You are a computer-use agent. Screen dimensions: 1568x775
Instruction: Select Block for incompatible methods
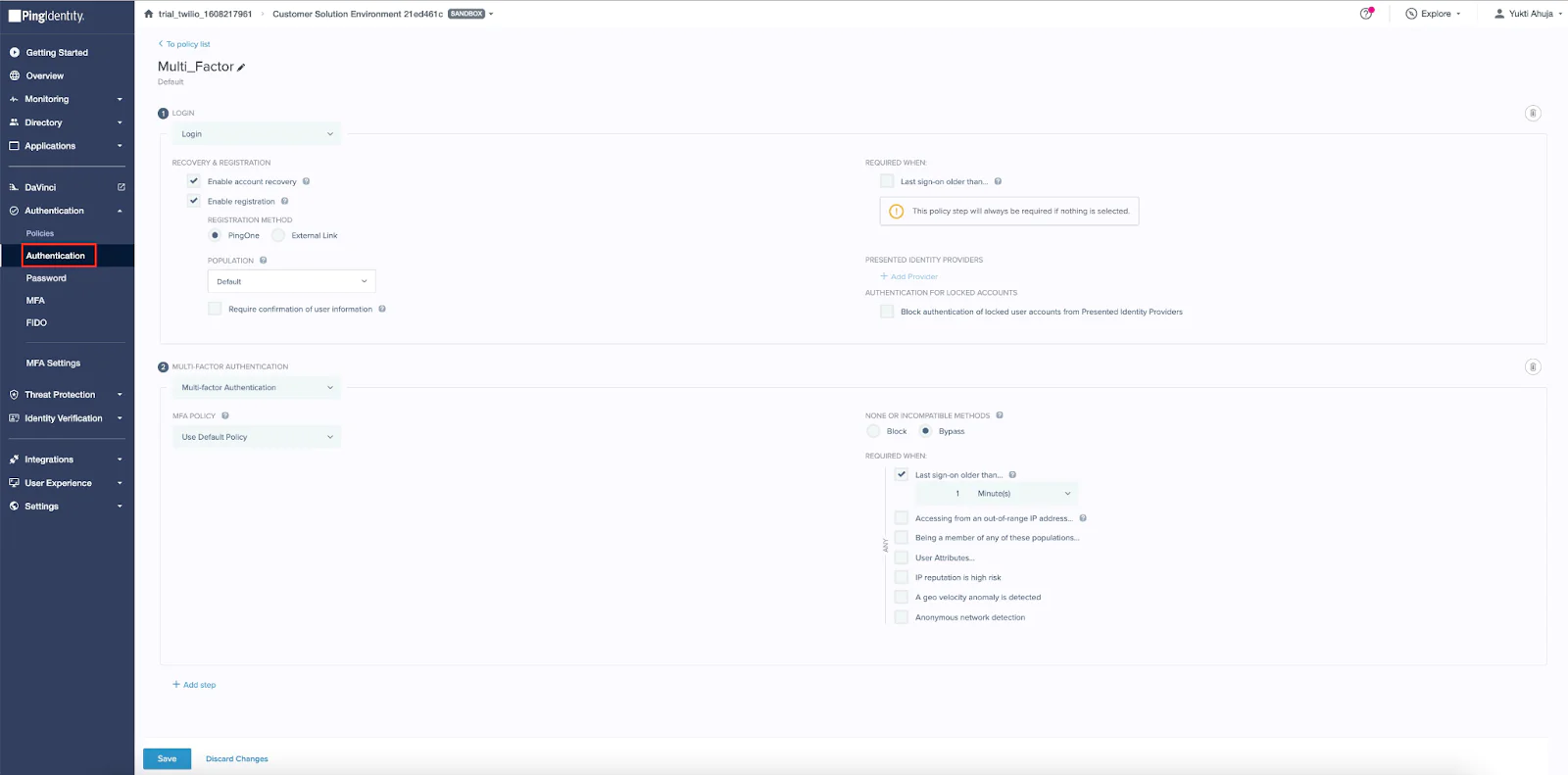click(x=873, y=431)
